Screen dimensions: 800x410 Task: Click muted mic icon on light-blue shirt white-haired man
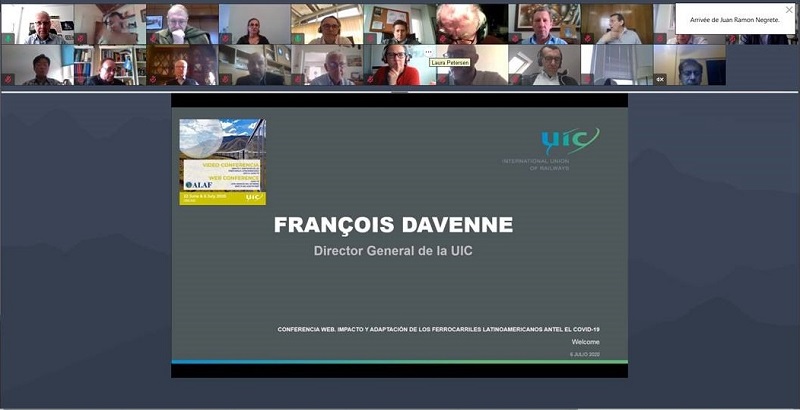298,80
